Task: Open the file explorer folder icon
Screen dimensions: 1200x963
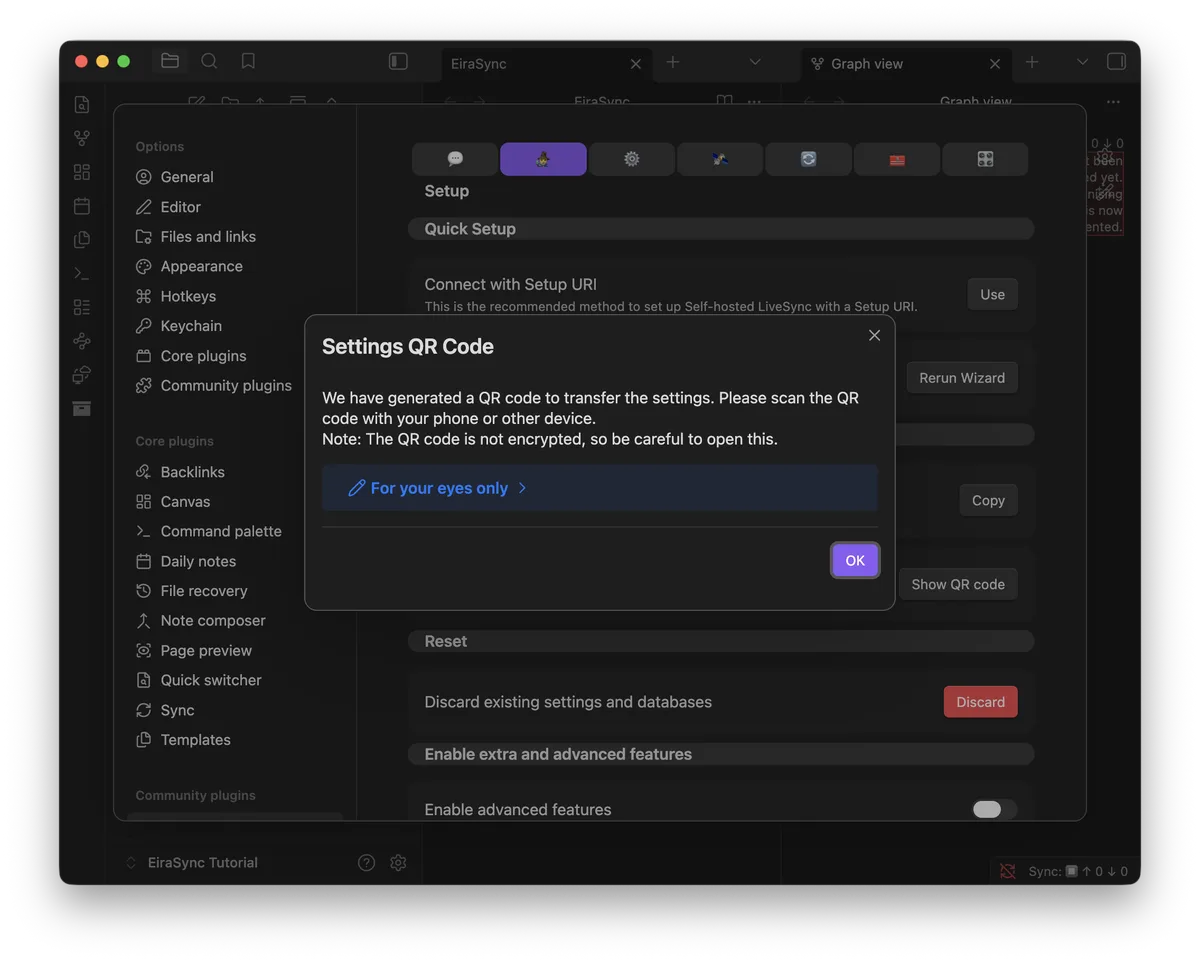Action: coord(170,61)
